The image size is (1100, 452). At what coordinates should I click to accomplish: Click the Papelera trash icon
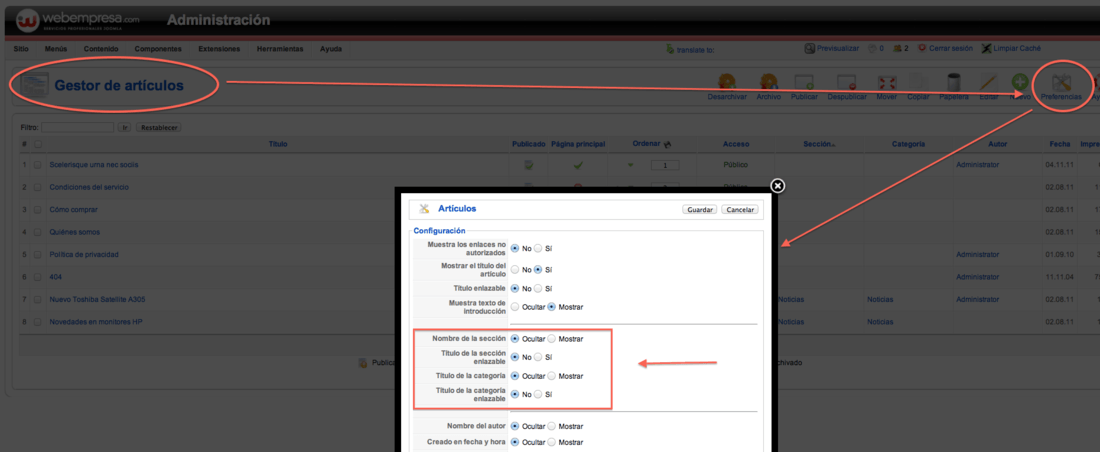point(954,81)
